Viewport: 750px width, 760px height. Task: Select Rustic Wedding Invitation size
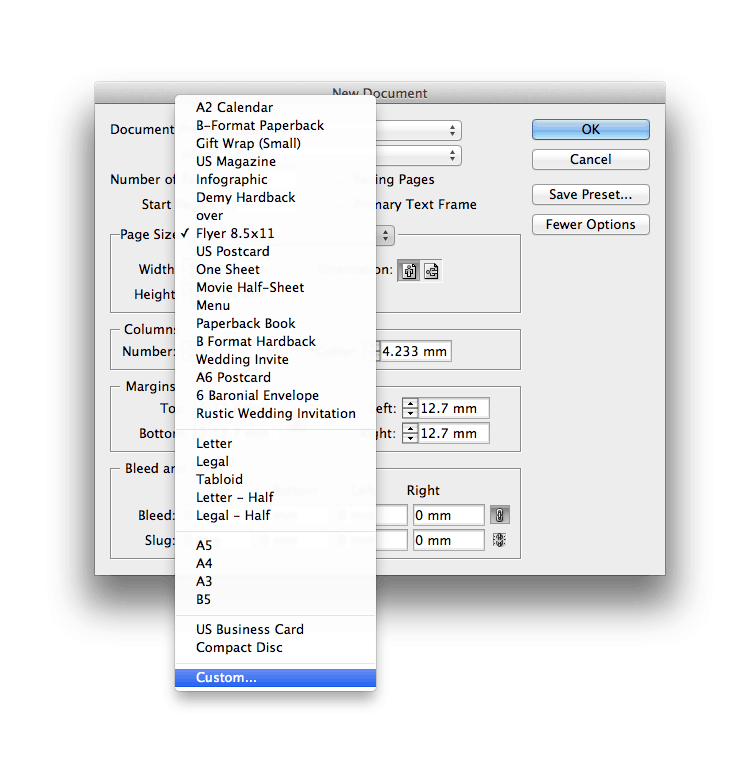pyautogui.click(x=275, y=413)
